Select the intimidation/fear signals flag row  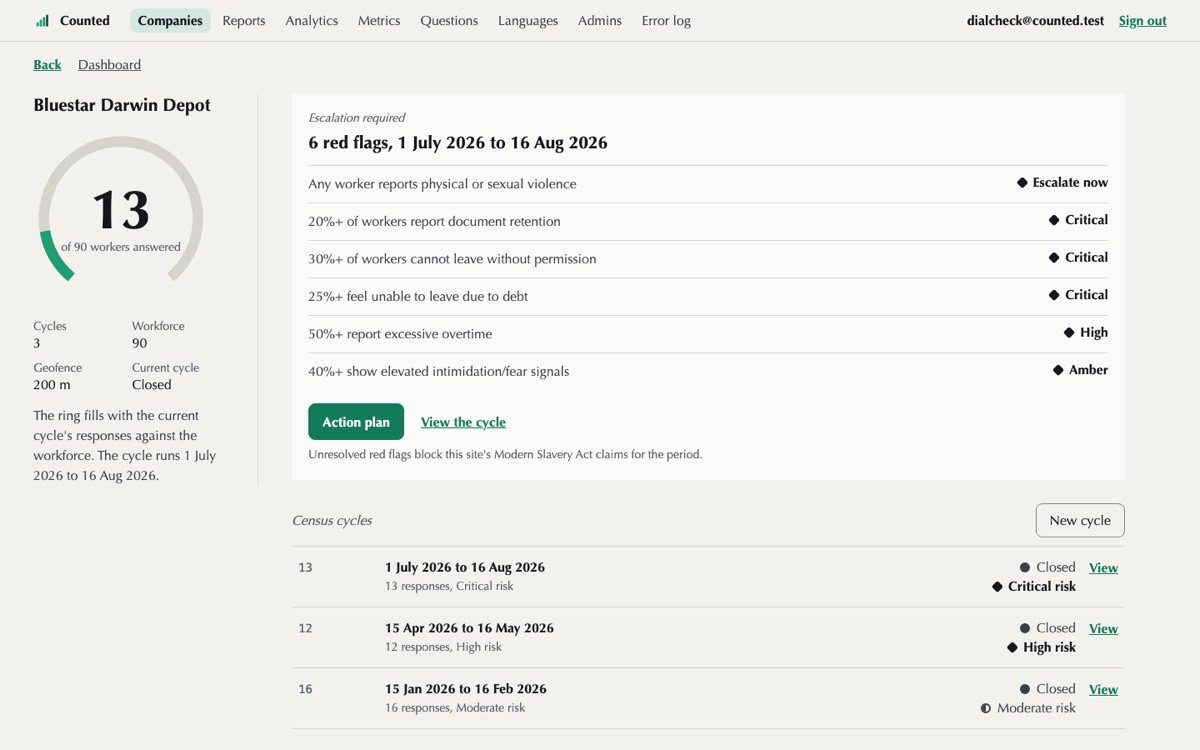click(708, 371)
